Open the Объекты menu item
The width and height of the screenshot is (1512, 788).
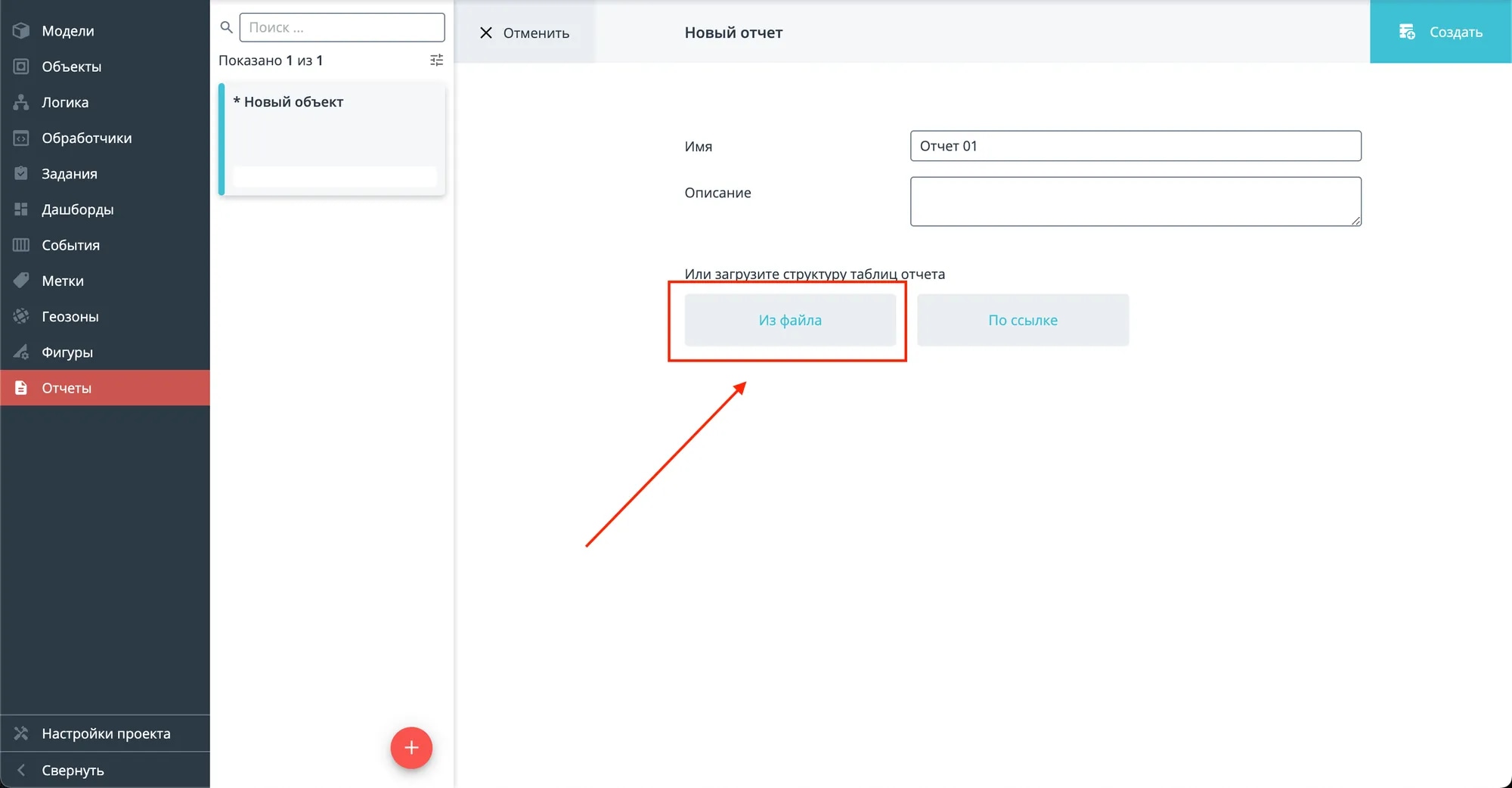coord(71,67)
